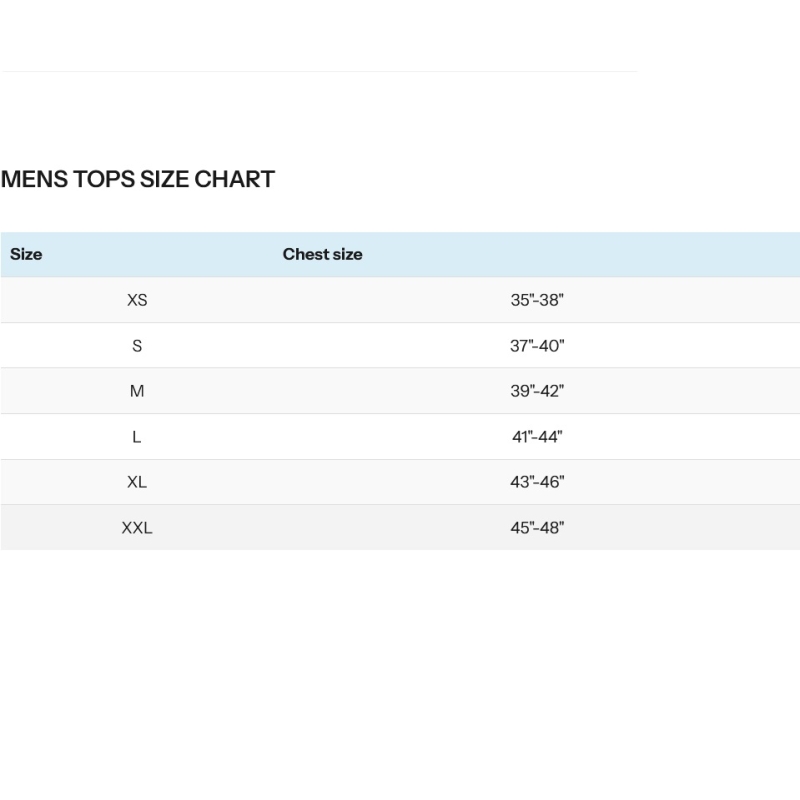Click the thin divider line above the heading

(x=320, y=71)
